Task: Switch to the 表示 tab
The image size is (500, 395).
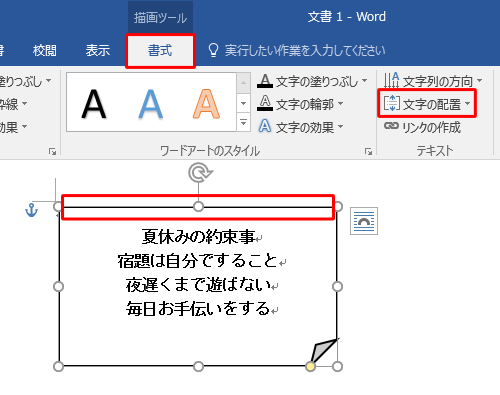Action: (x=98, y=51)
